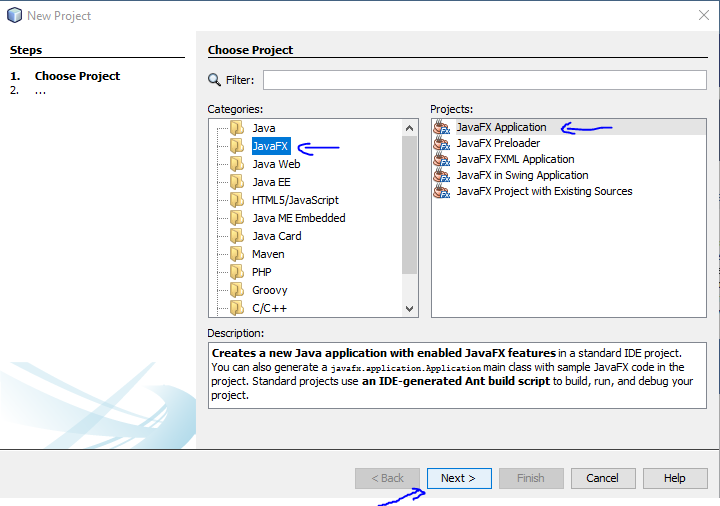Choose JavaFX in Swing Application
The image size is (720, 506).
tap(522, 175)
